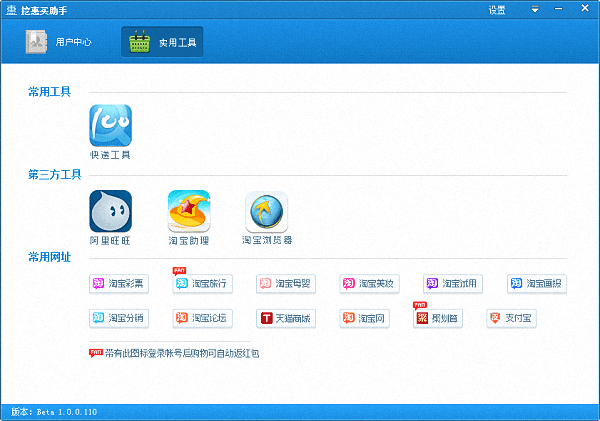This screenshot has width=600, height=421.
Task: Launch 阿里旺旺 from third-party tools
Action: pos(110,211)
